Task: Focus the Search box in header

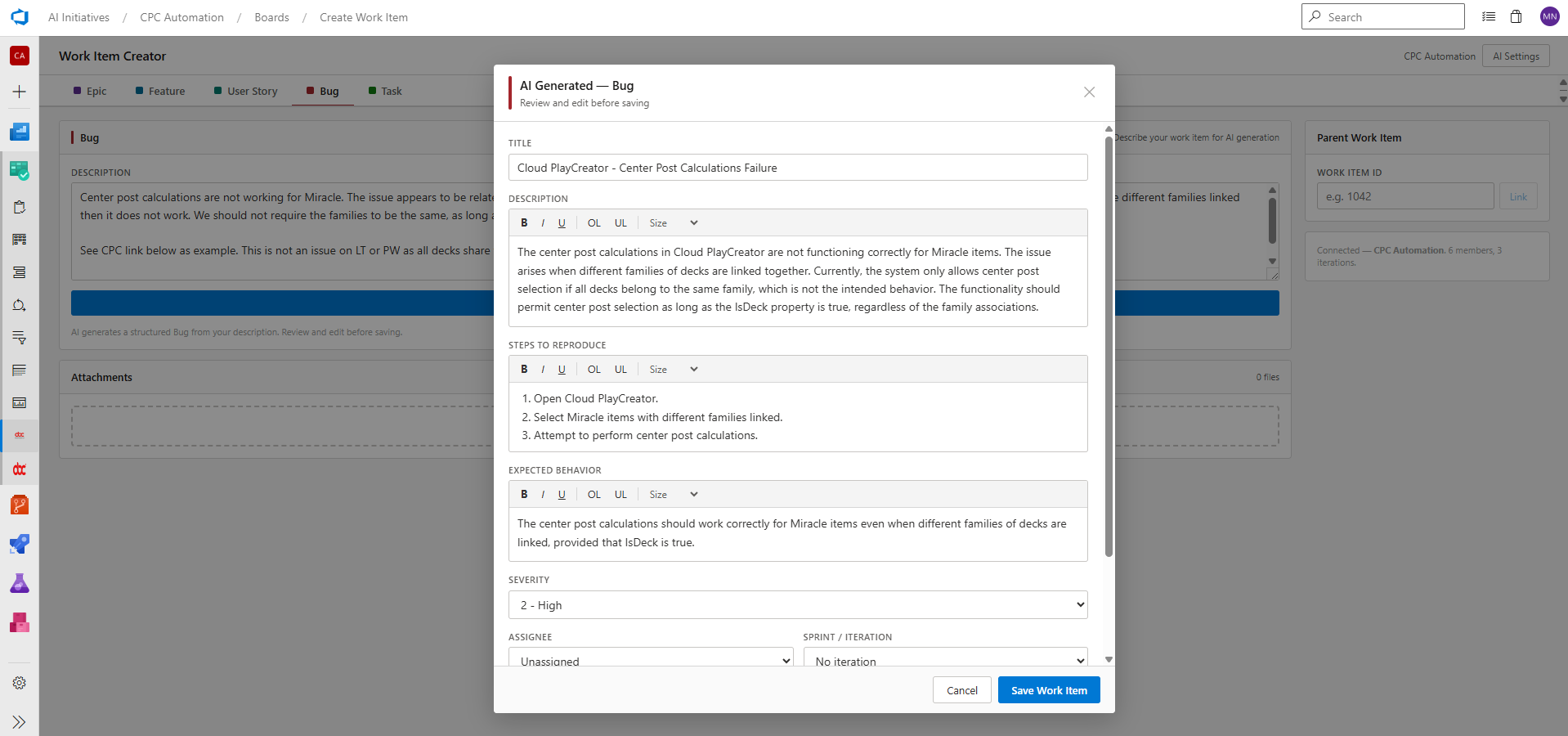Action: click(x=1382, y=16)
